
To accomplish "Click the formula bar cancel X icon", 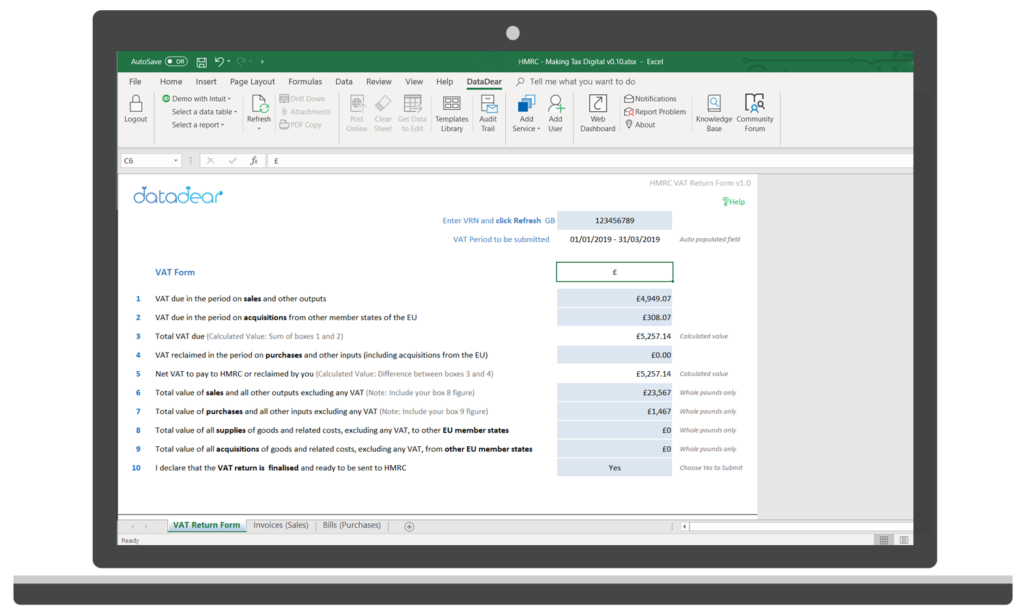I will click(x=210, y=161).
